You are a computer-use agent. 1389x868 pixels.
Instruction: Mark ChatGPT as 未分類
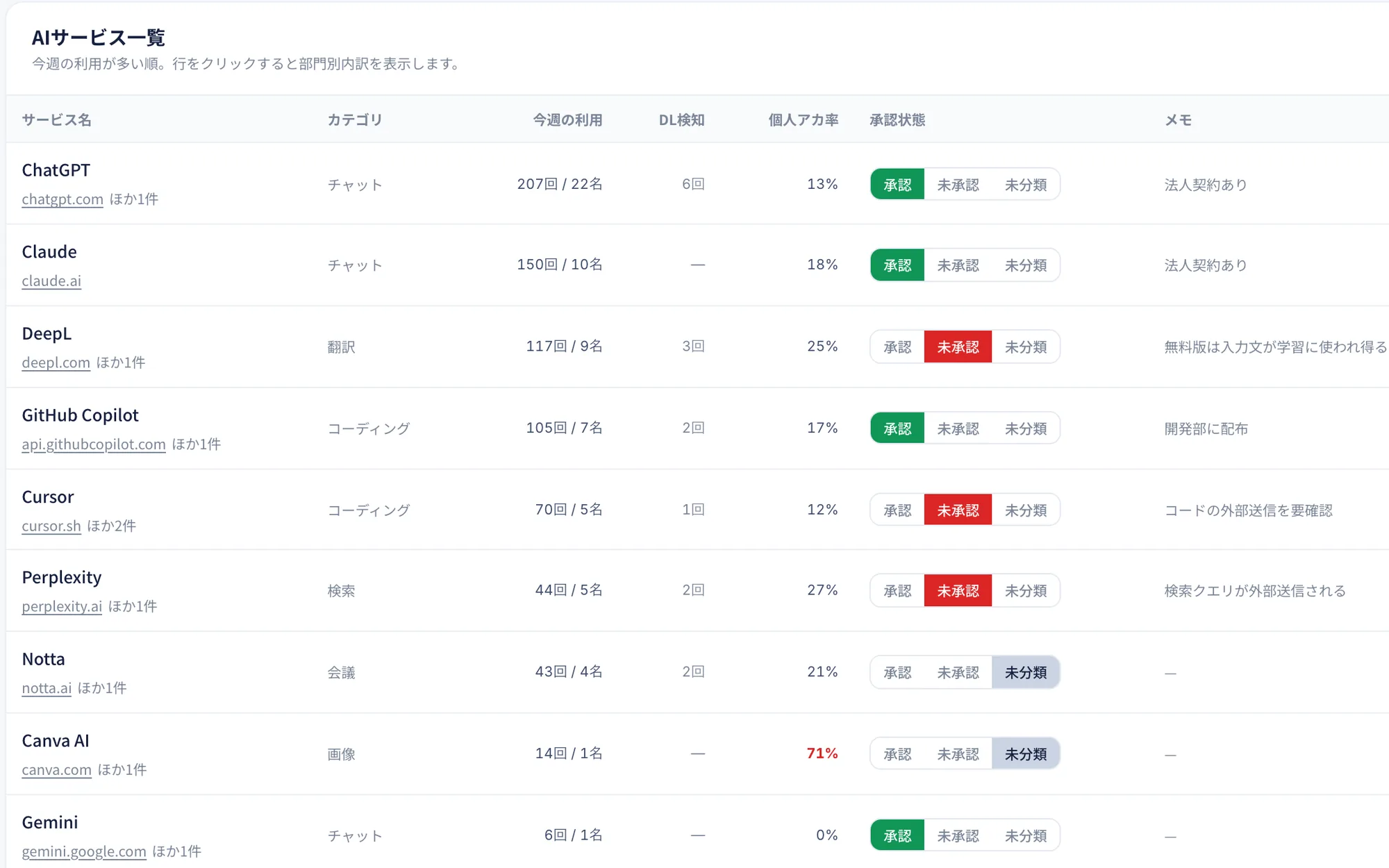click(x=1026, y=185)
